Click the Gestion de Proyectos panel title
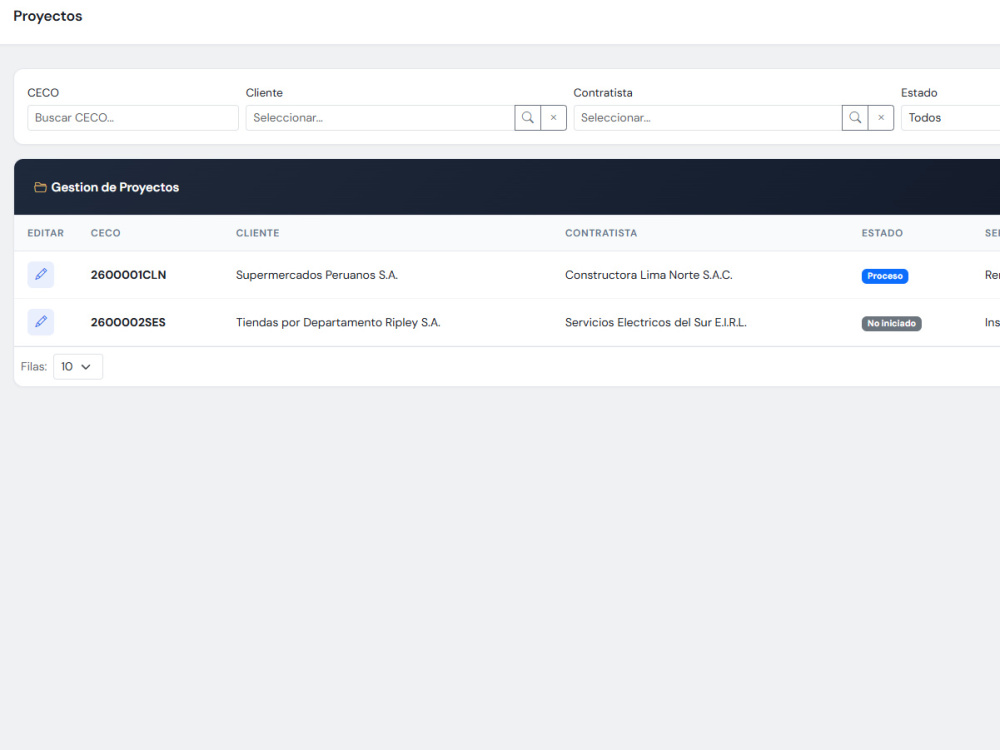Image resolution: width=1000 pixels, height=750 pixels. click(115, 188)
